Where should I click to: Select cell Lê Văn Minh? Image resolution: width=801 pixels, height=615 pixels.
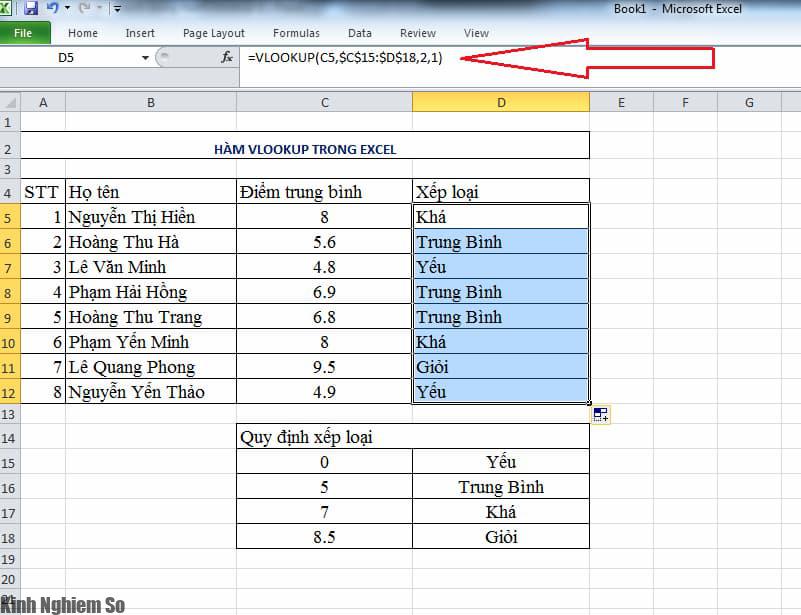pos(151,267)
